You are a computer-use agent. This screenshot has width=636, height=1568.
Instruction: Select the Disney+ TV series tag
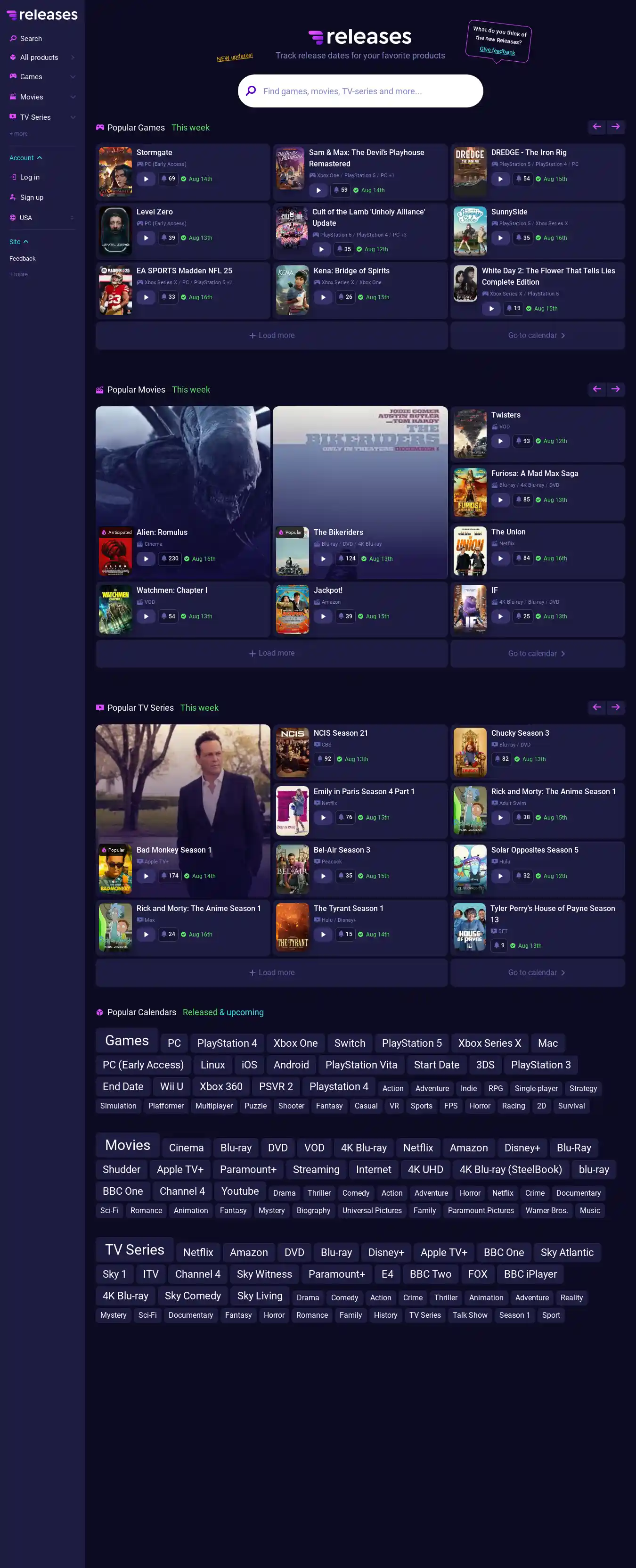click(386, 1253)
